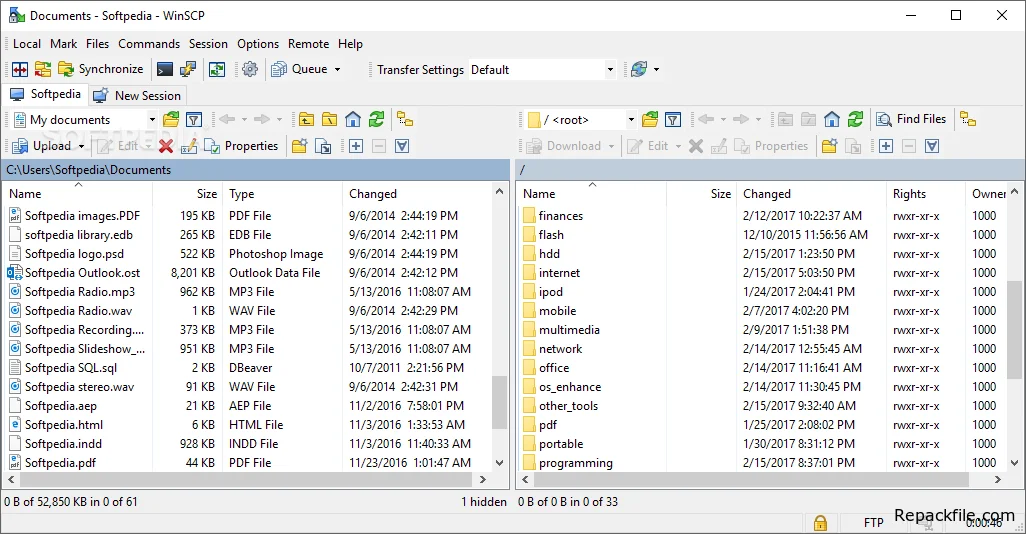Open the Session menu

point(208,44)
